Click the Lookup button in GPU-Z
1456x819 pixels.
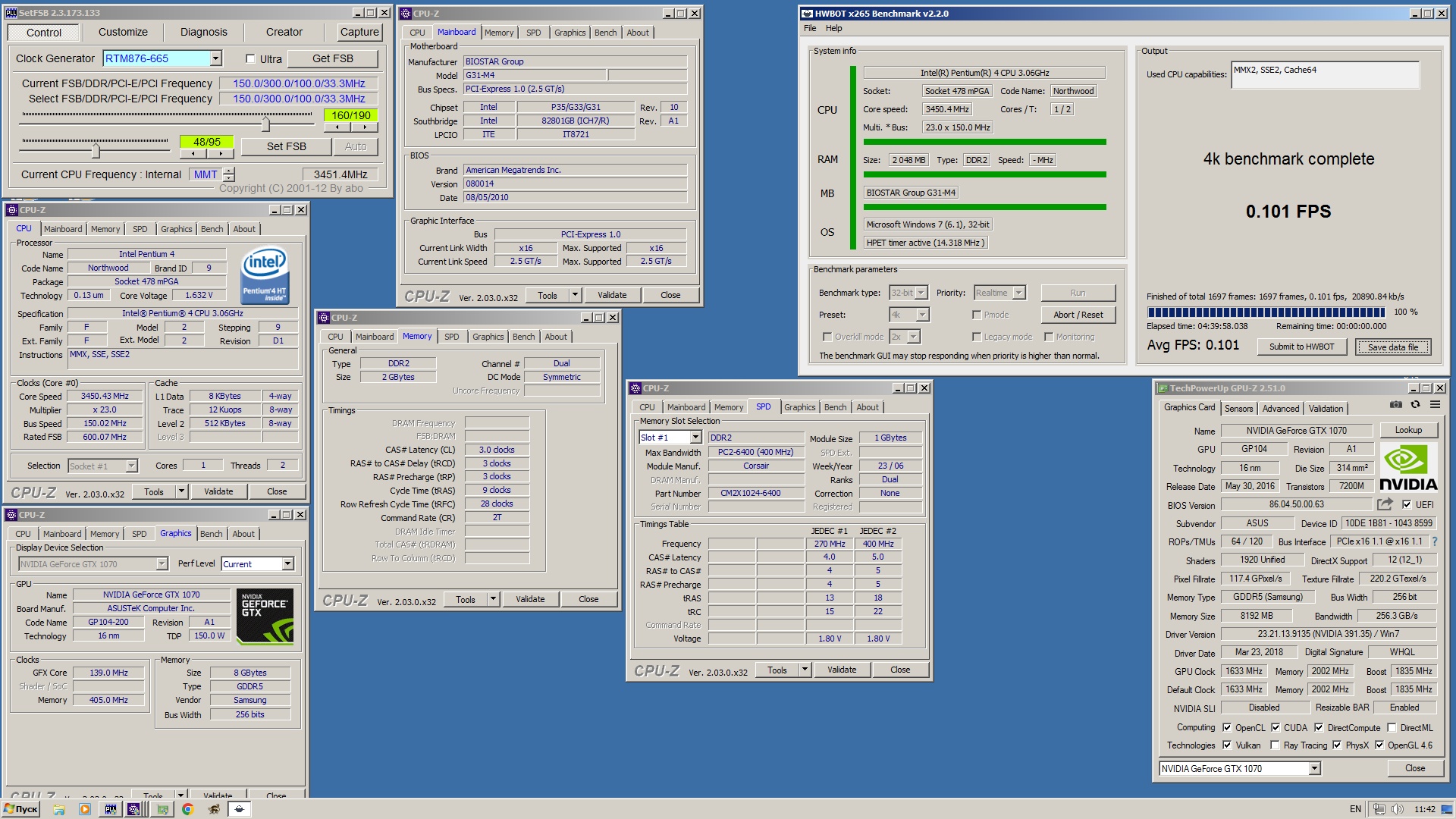[x=1408, y=430]
